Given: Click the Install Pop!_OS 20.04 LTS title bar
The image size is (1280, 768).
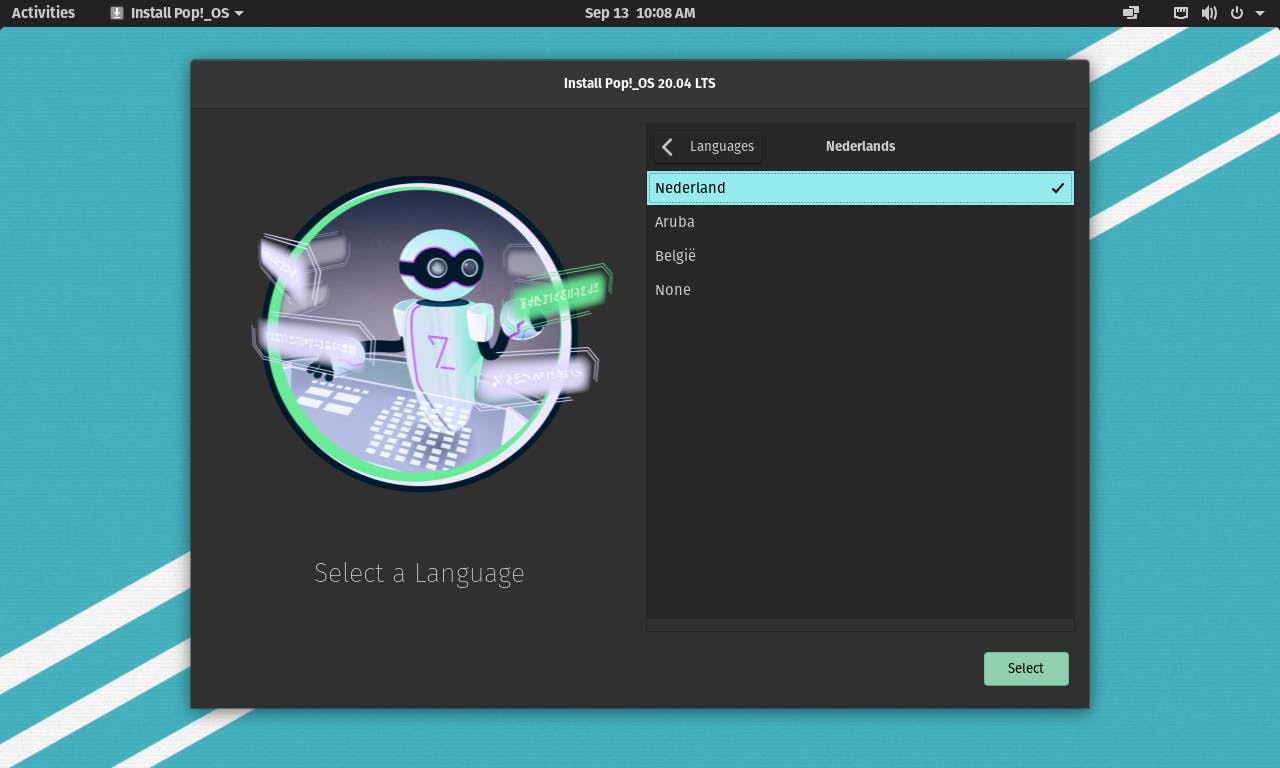Looking at the screenshot, I should point(639,83).
